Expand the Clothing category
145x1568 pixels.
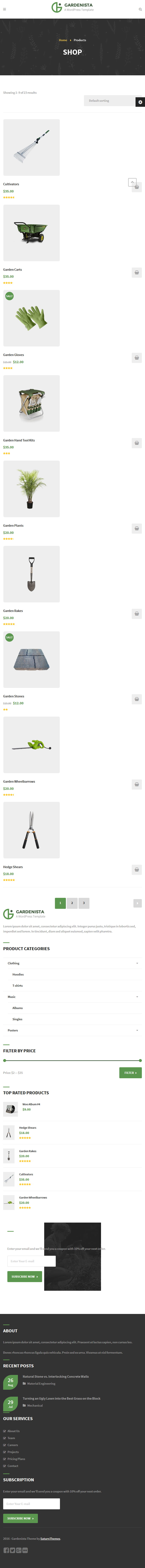pos(72,963)
